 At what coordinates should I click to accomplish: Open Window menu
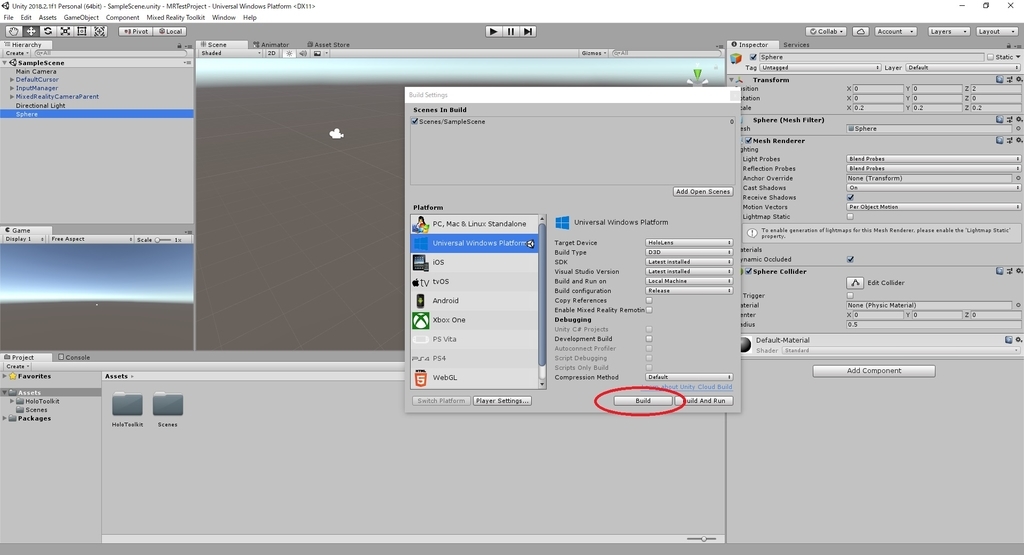coord(223,18)
